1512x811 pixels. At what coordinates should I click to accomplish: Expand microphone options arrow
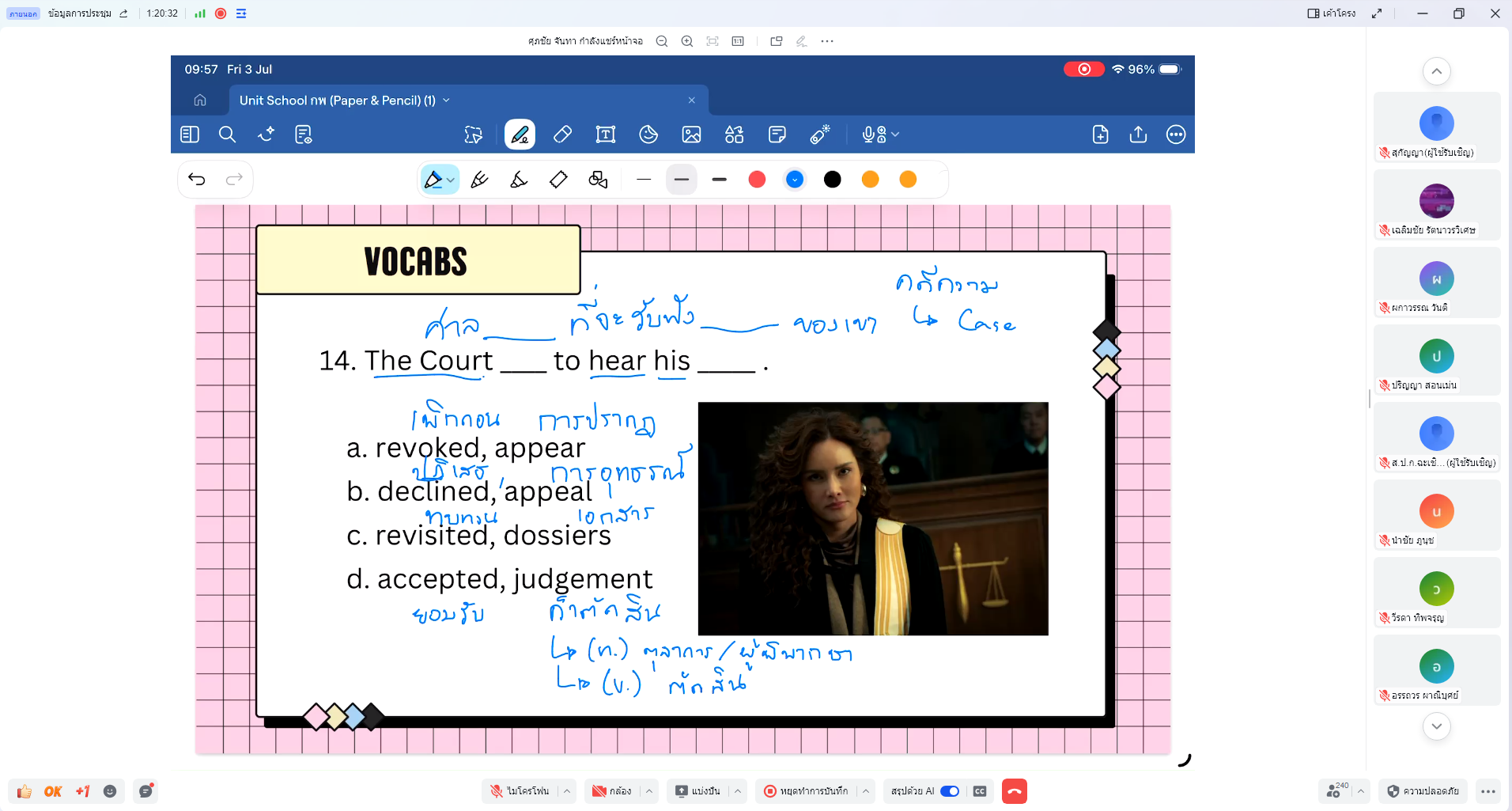pos(567,791)
